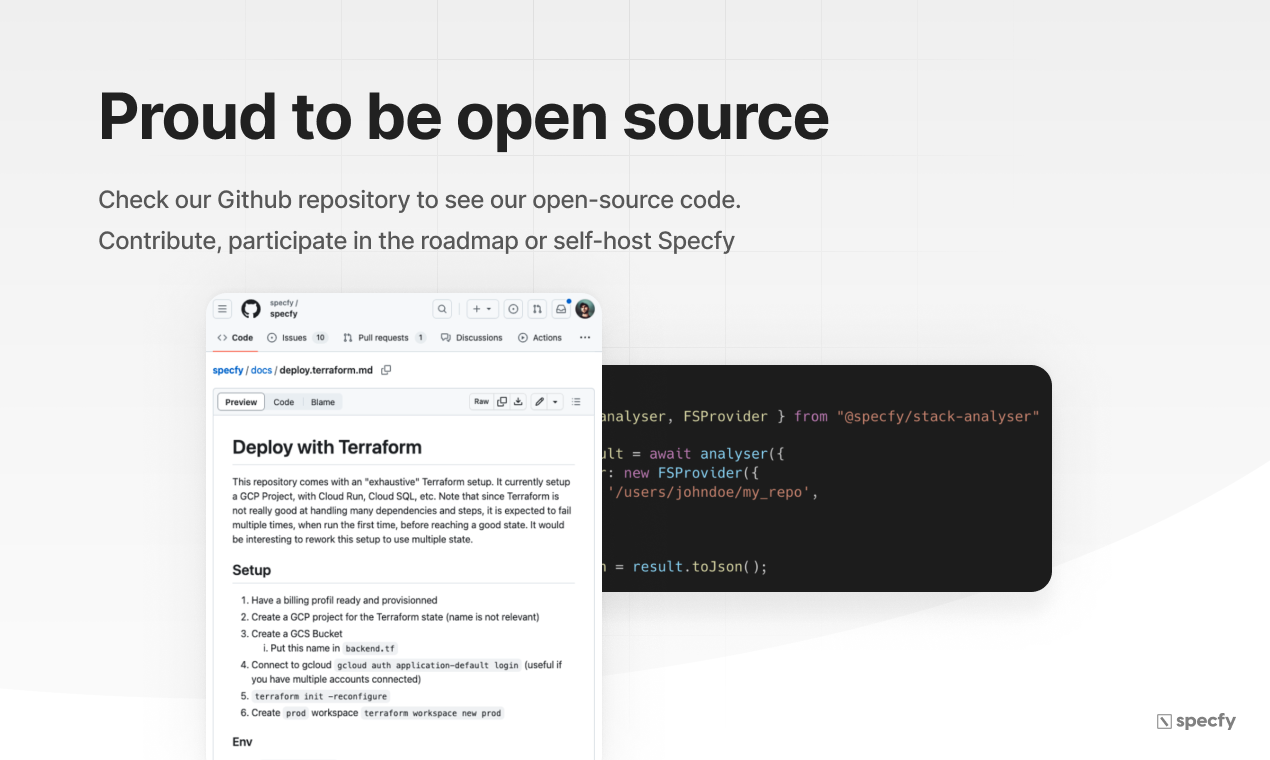Open the GitHub hamburger navigation menu

pyautogui.click(x=223, y=309)
